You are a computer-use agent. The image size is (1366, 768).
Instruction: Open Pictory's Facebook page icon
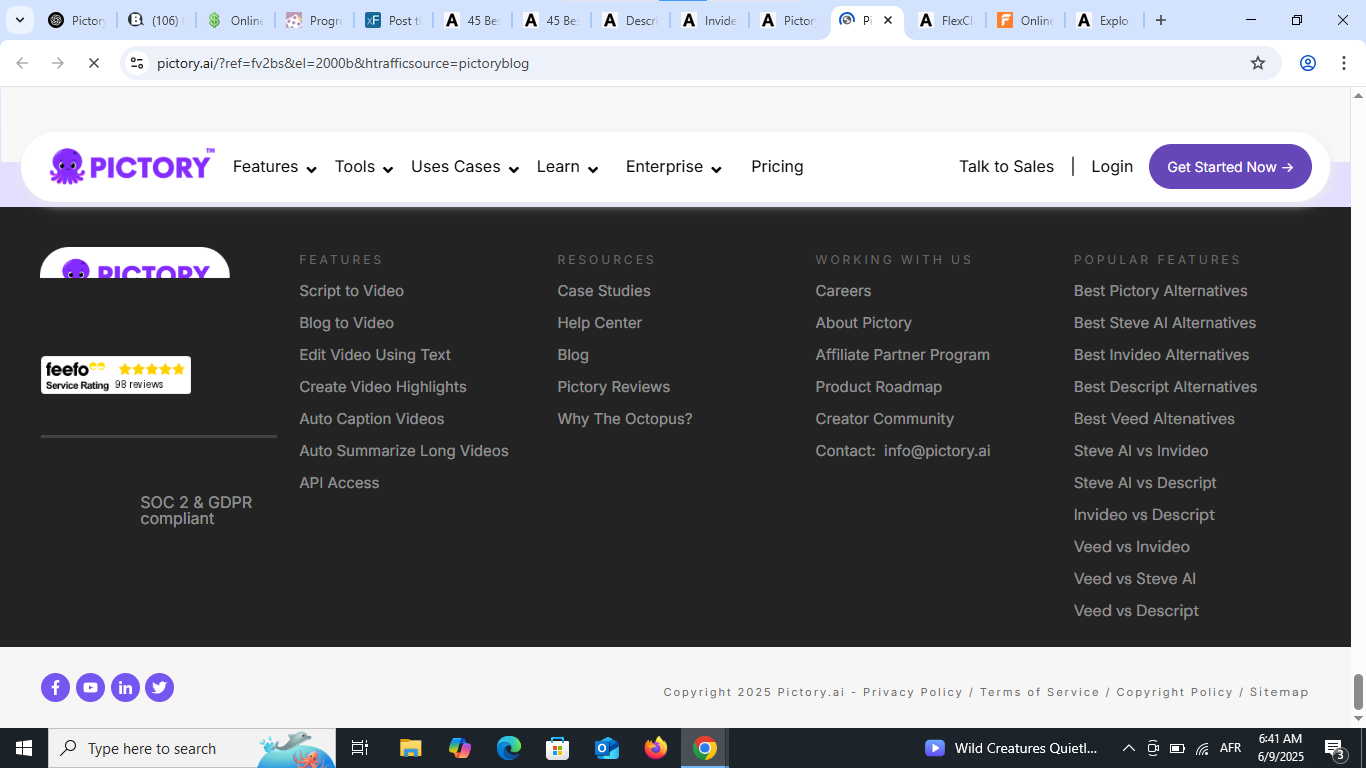(x=55, y=687)
